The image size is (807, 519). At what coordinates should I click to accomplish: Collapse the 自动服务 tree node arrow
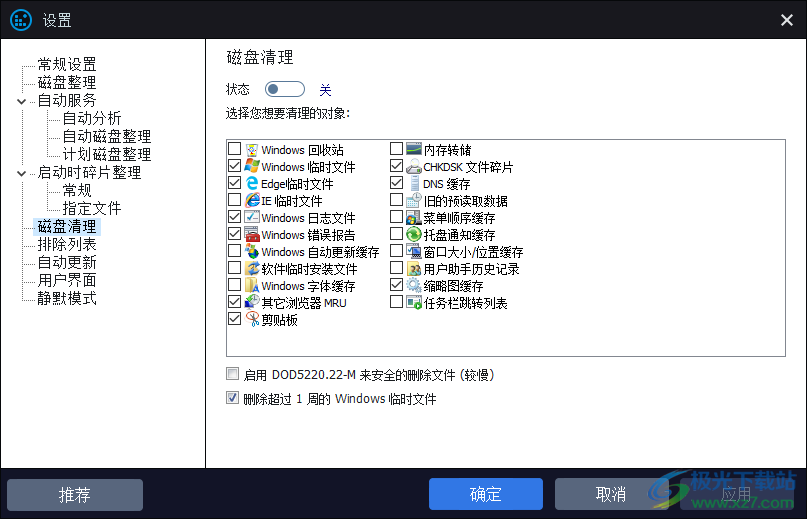(x=22, y=101)
